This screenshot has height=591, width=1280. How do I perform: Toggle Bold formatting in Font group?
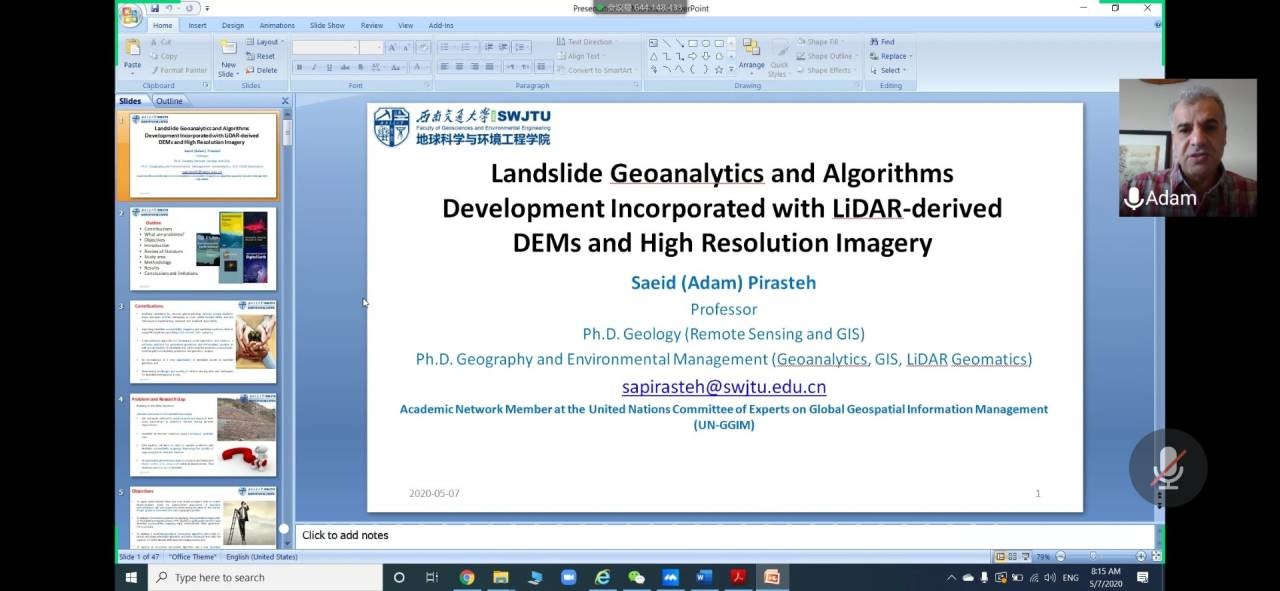299,67
